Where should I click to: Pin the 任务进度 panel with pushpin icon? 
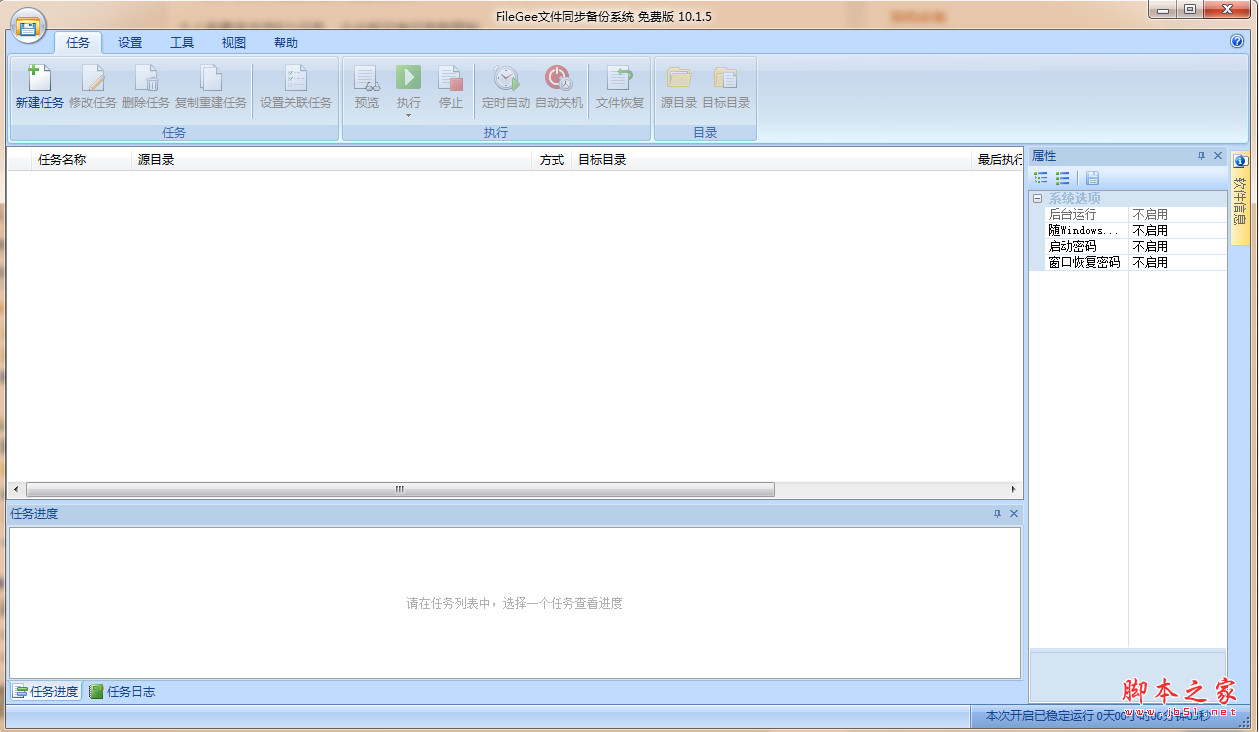(997, 514)
